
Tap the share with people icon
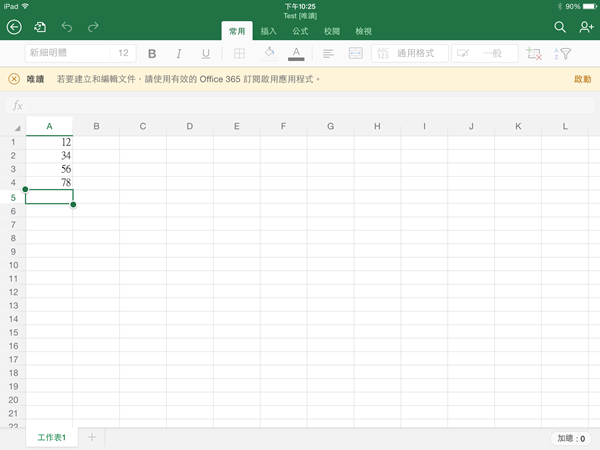tap(586, 27)
